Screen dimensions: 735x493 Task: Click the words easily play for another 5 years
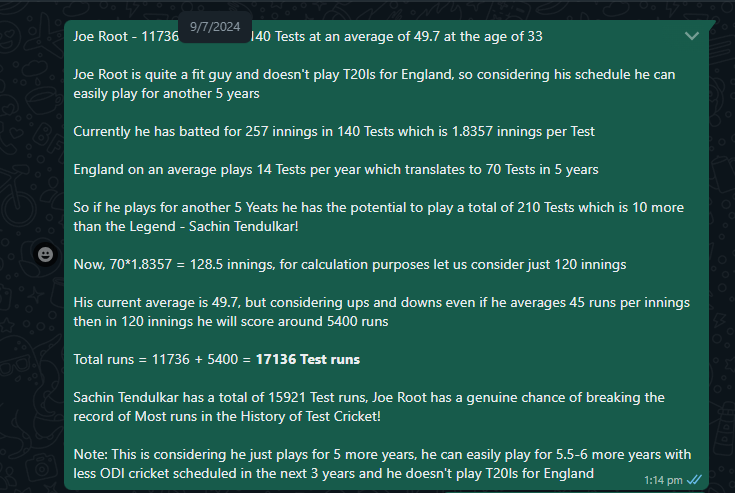pyautogui.click(x=166, y=94)
